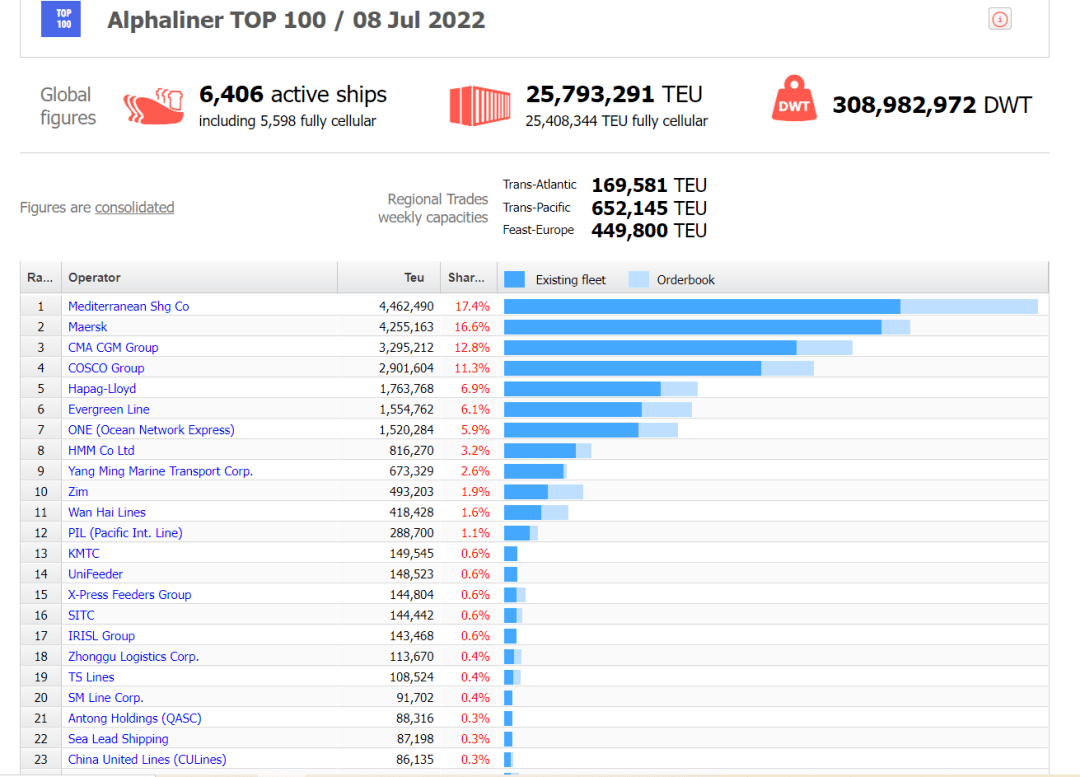This screenshot has height=777, width=1080.
Task: Open the consolidated figures link
Action: 134,208
